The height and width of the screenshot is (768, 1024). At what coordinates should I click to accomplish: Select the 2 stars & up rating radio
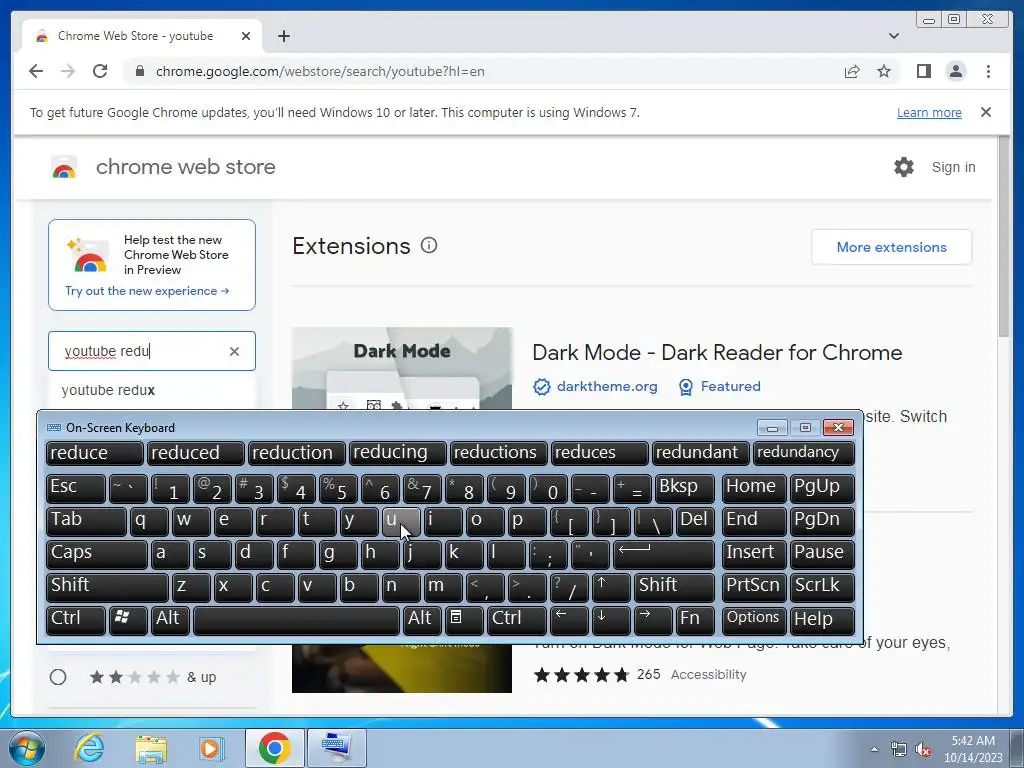(x=58, y=677)
